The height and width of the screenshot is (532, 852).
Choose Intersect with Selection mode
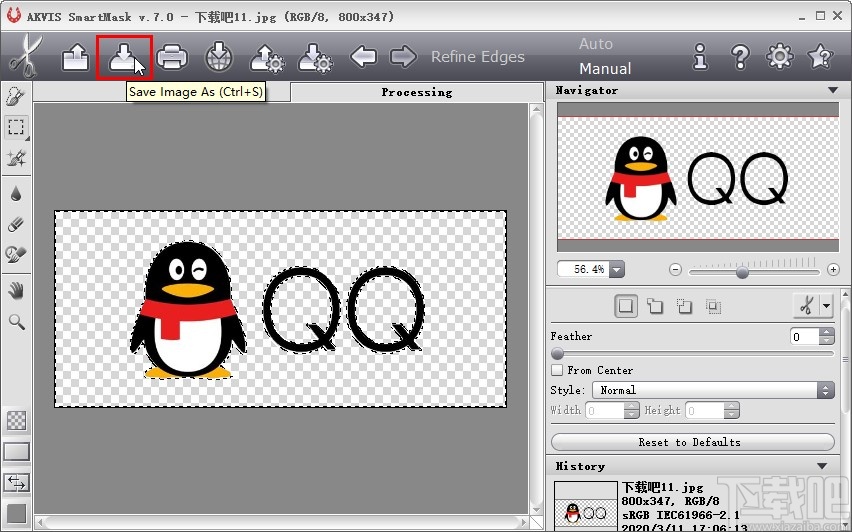(x=713, y=306)
